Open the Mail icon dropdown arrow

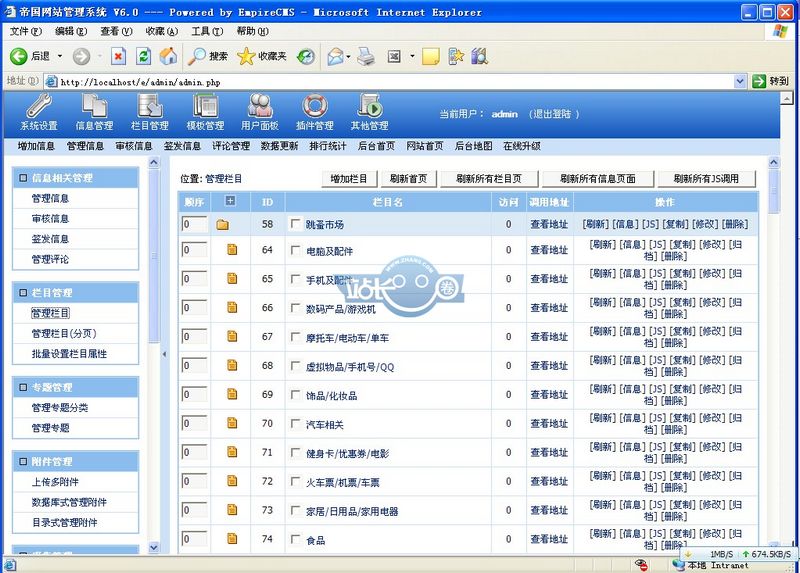click(x=348, y=56)
